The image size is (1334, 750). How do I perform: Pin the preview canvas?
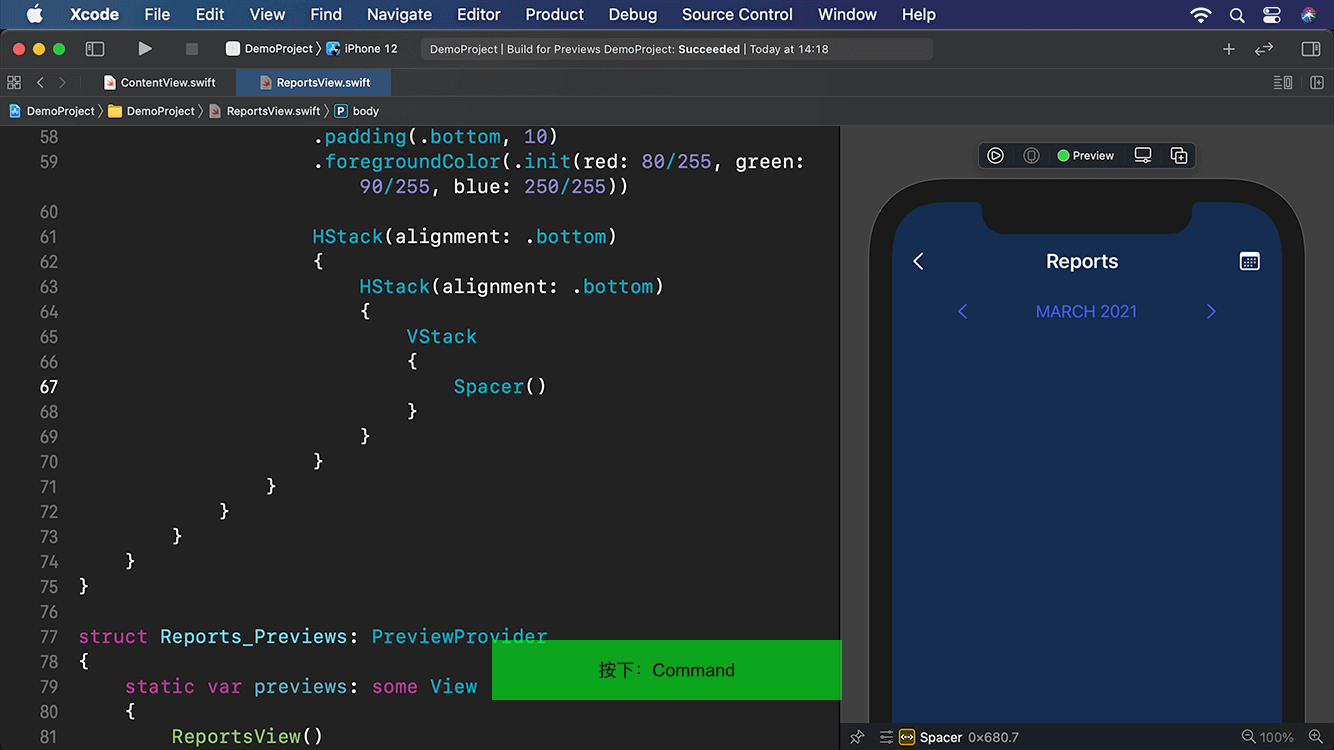[x=857, y=737]
